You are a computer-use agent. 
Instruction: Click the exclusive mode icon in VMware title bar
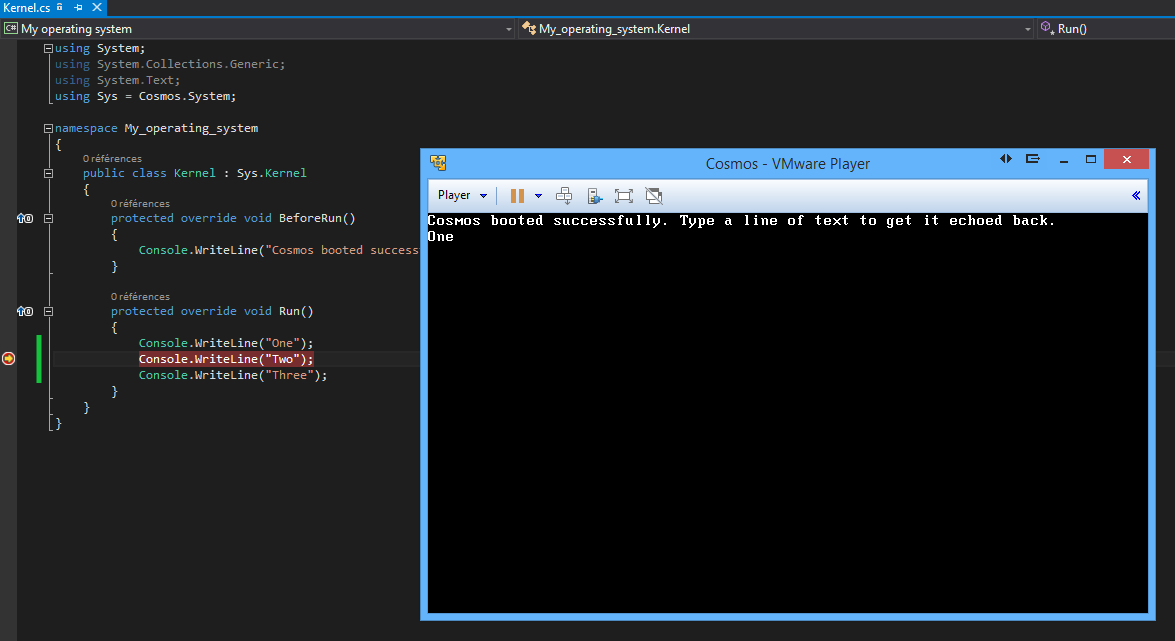click(x=1033, y=159)
